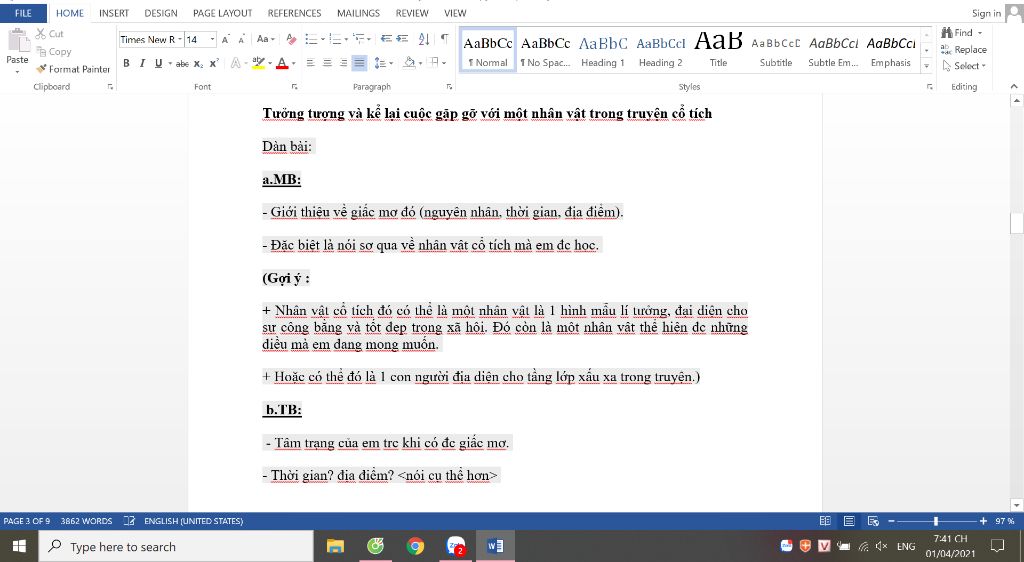Click the Replace button
The image size is (1024, 562).
pyautogui.click(x=964, y=50)
